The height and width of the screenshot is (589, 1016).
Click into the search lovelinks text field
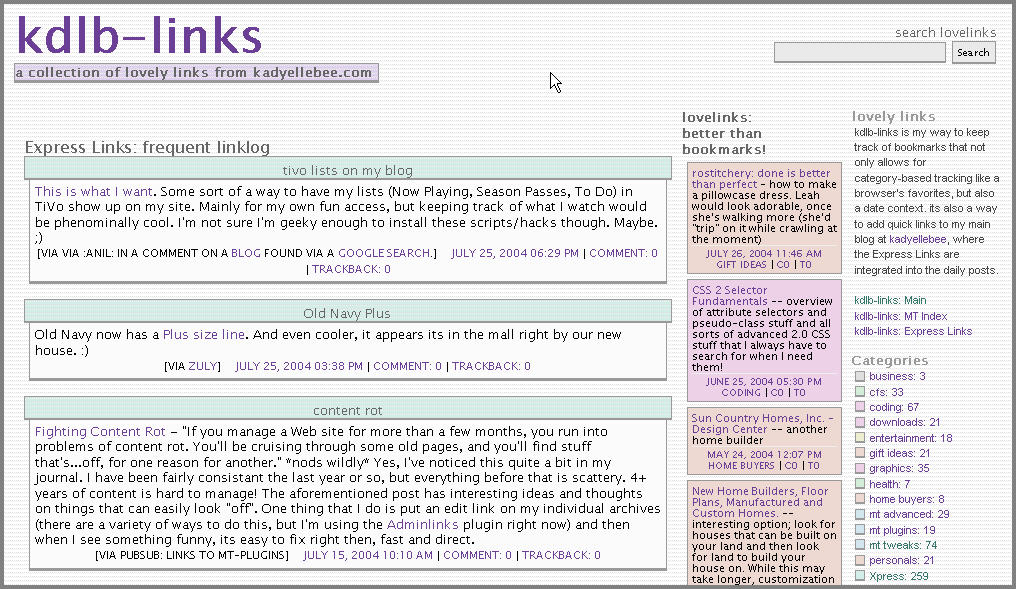click(x=859, y=53)
